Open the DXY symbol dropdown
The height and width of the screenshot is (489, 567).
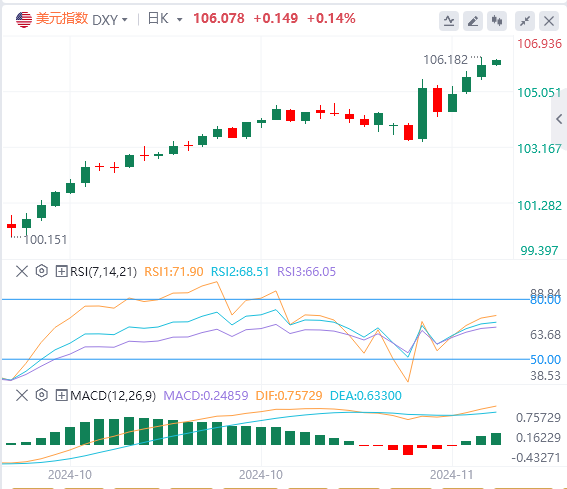[110, 20]
